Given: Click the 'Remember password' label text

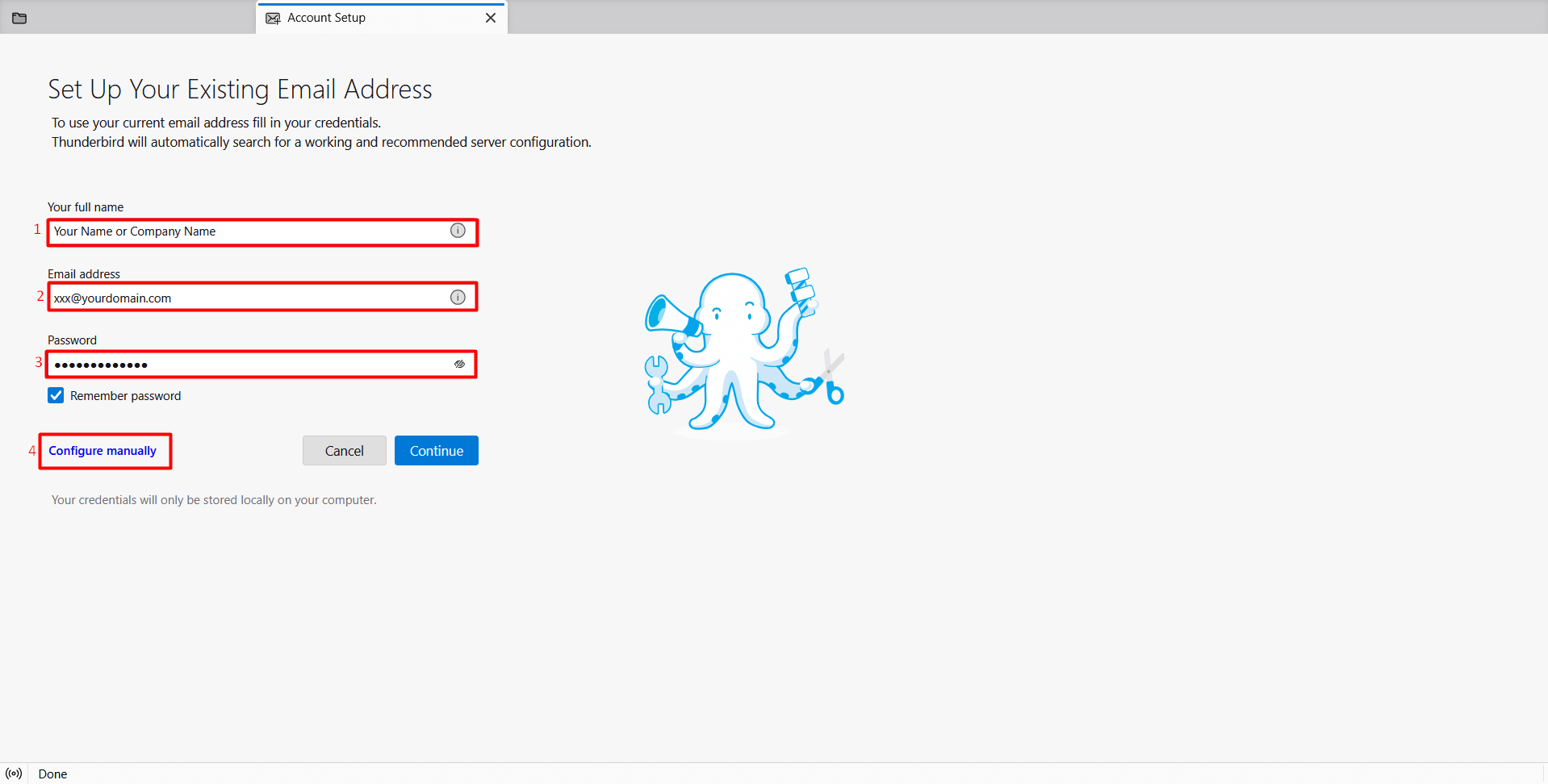Looking at the screenshot, I should click(125, 396).
